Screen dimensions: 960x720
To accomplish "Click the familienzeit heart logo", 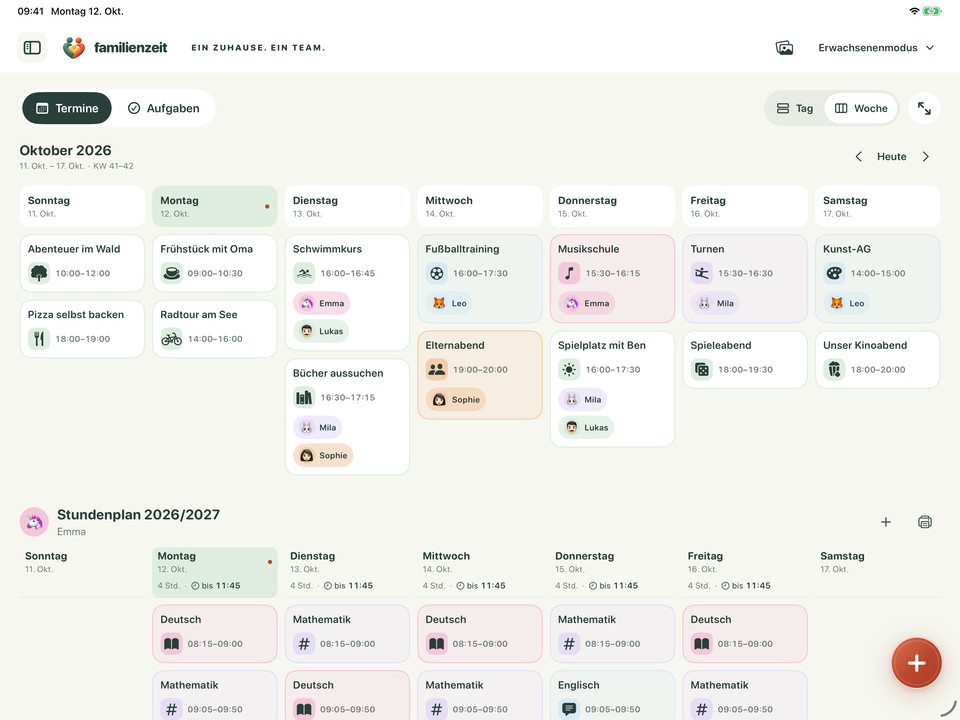I will 73,48.
